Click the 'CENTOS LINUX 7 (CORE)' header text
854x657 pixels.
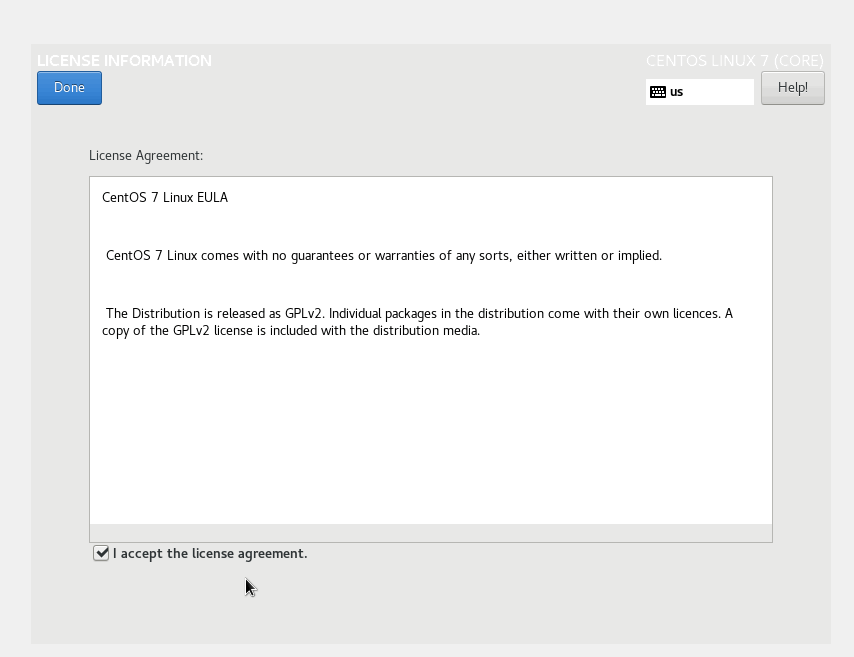[x=734, y=61]
